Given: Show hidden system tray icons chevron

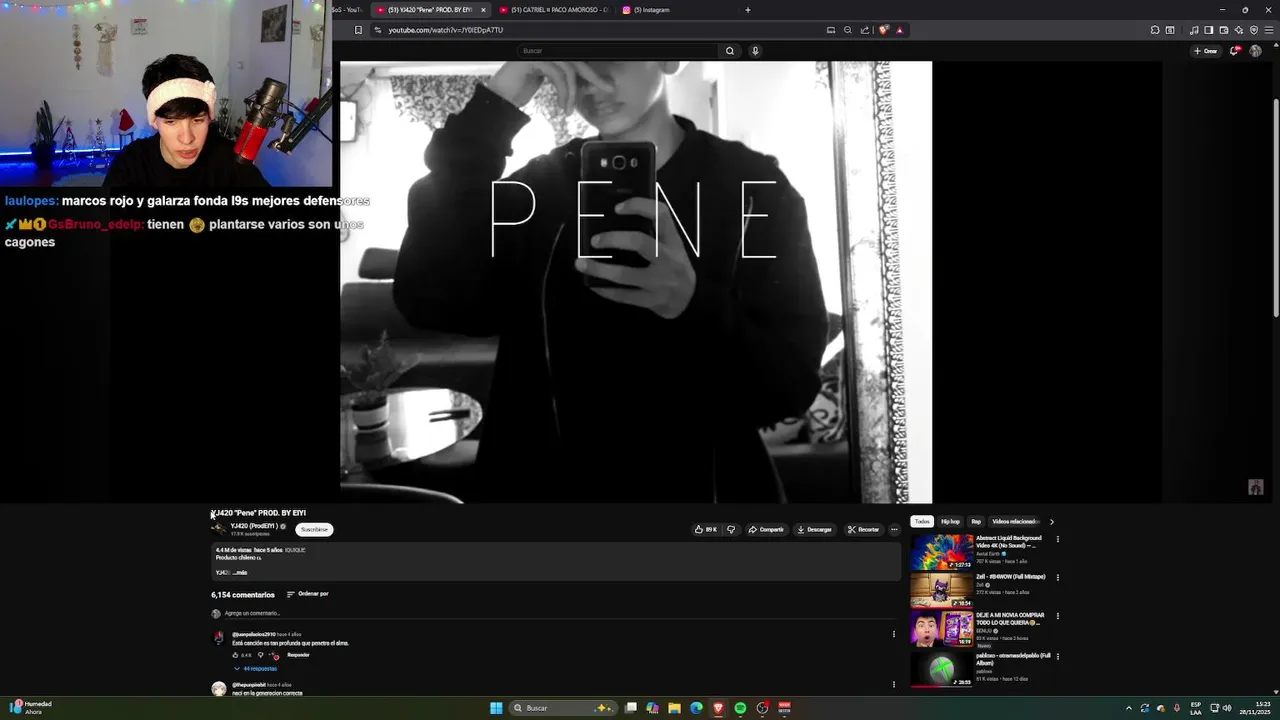Looking at the screenshot, I should (x=1129, y=708).
